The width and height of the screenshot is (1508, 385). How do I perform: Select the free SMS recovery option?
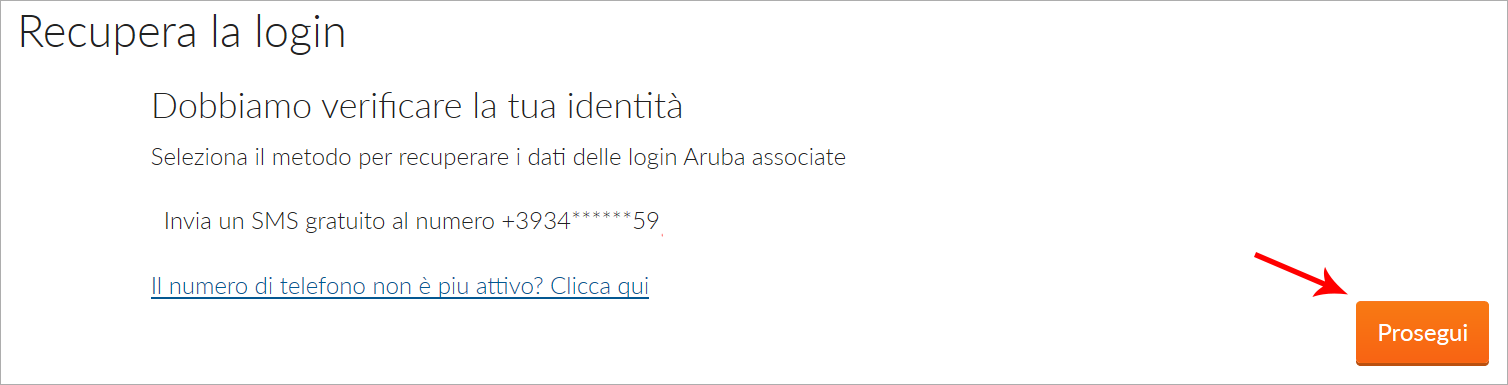point(411,221)
